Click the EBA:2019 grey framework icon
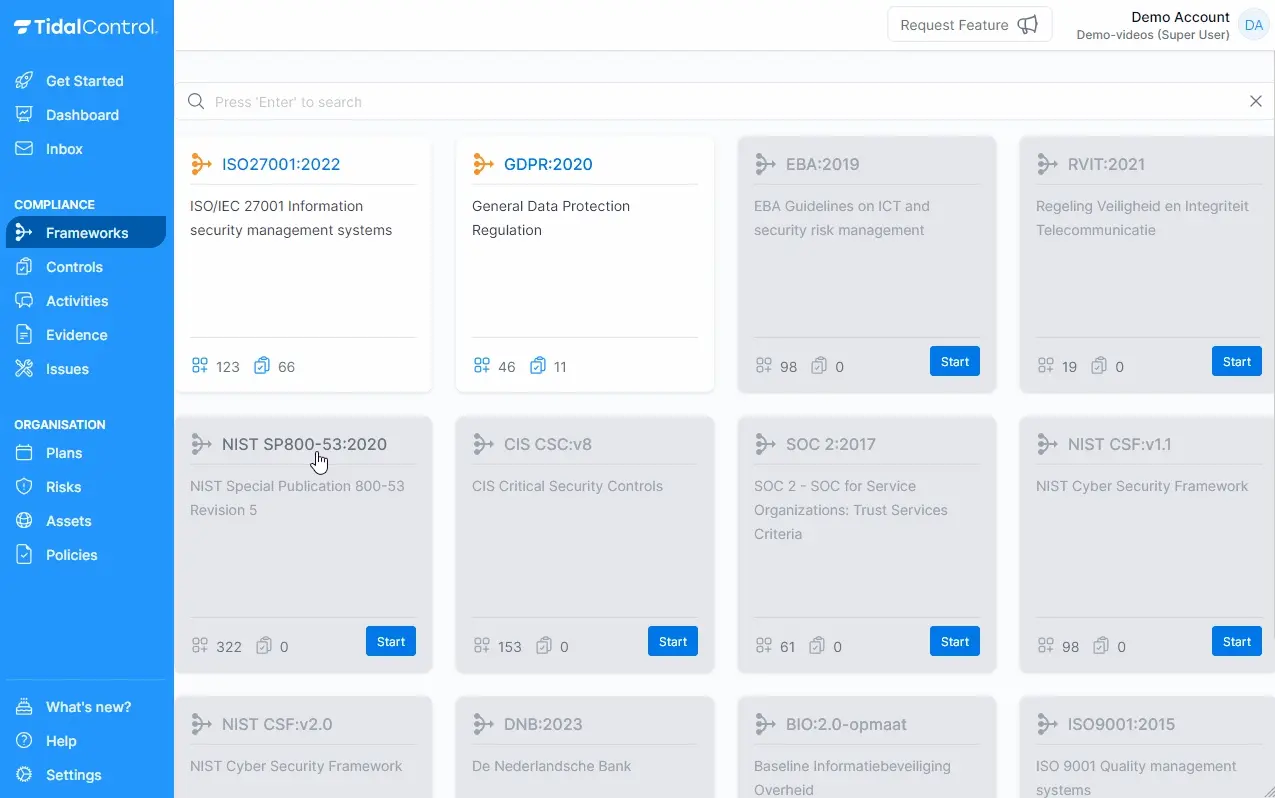This screenshot has height=798, width=1275. click(765, 164)
